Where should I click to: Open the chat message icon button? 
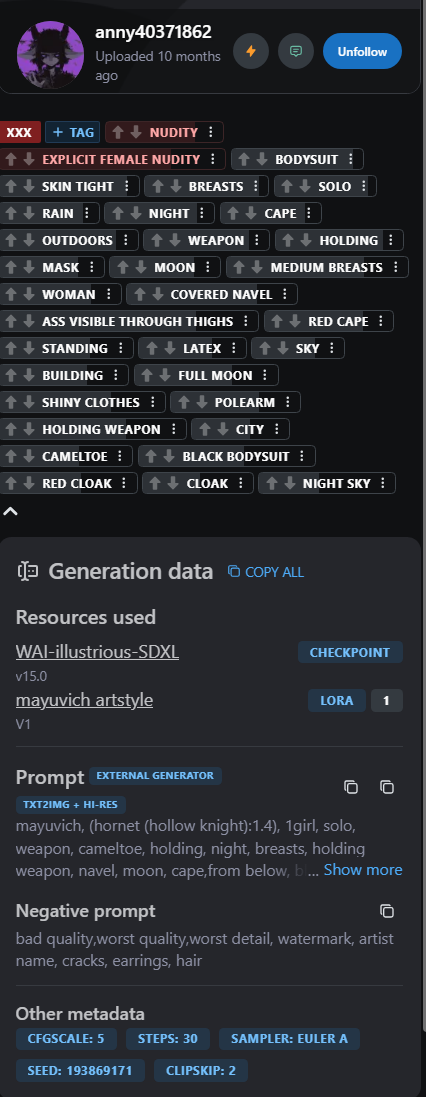point(296,51)
